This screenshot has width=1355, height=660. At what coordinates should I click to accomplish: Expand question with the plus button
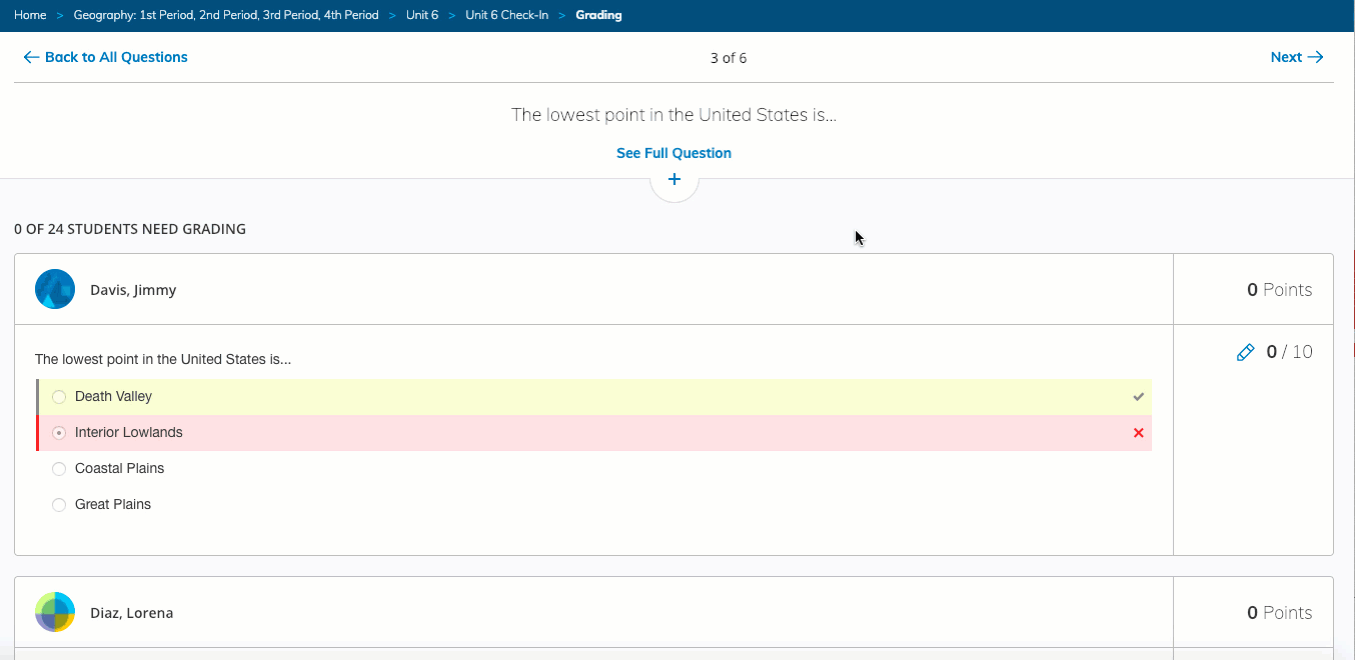[674, 180]
